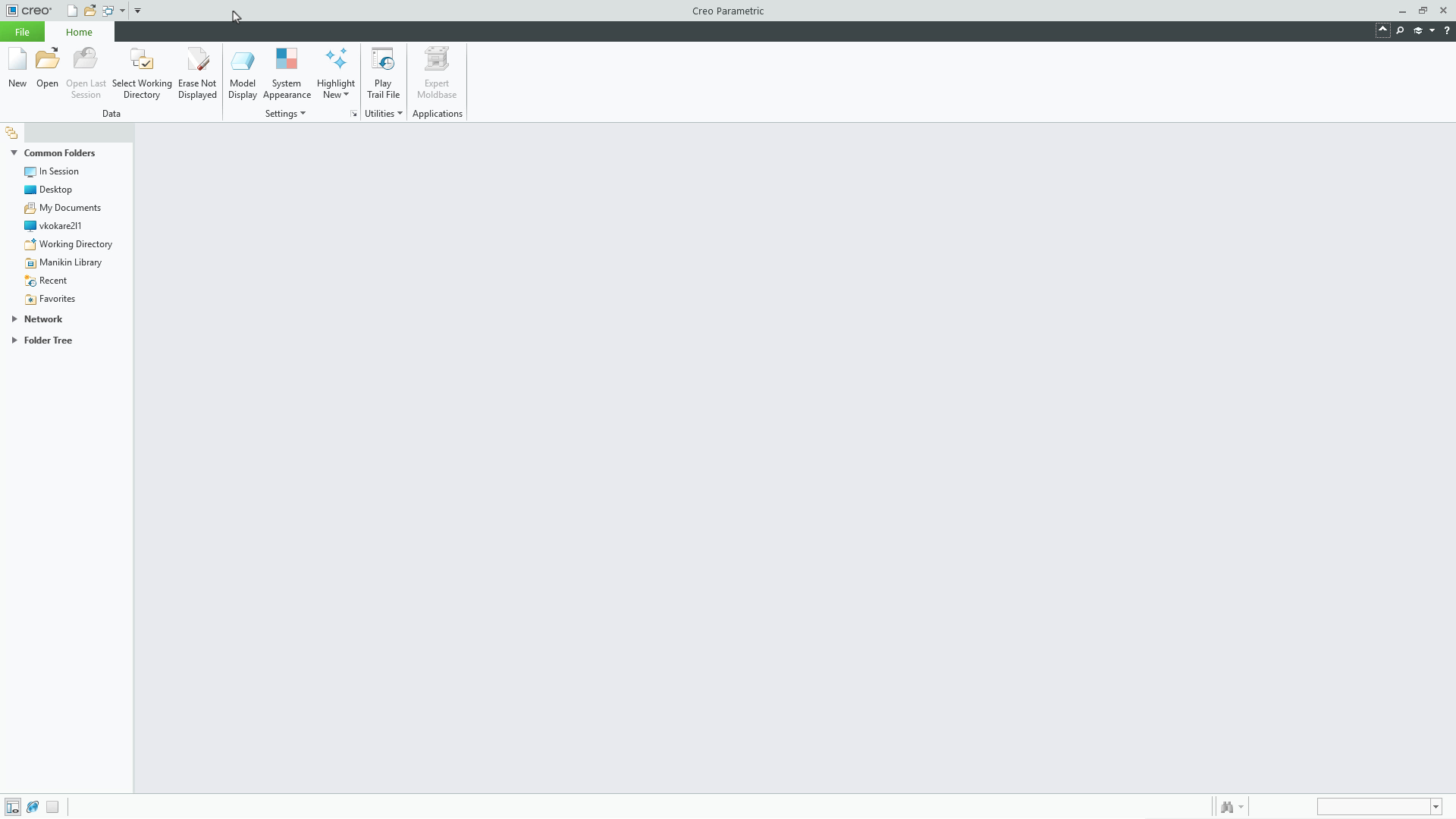Toggle the browser display icon in status bar
This screenshot has height=819, width=1456.
33,807
